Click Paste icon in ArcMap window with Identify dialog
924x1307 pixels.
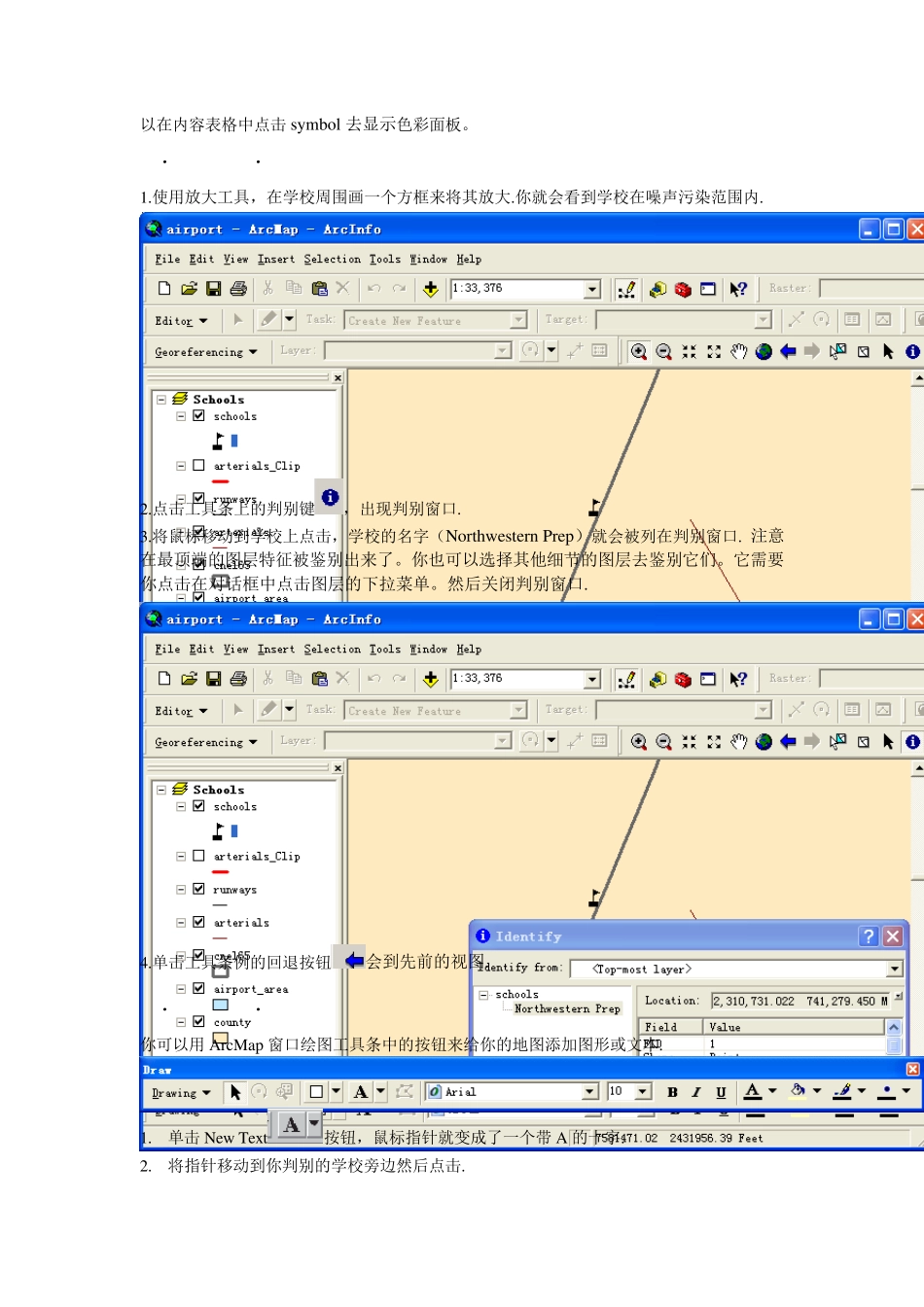point(319,678)
